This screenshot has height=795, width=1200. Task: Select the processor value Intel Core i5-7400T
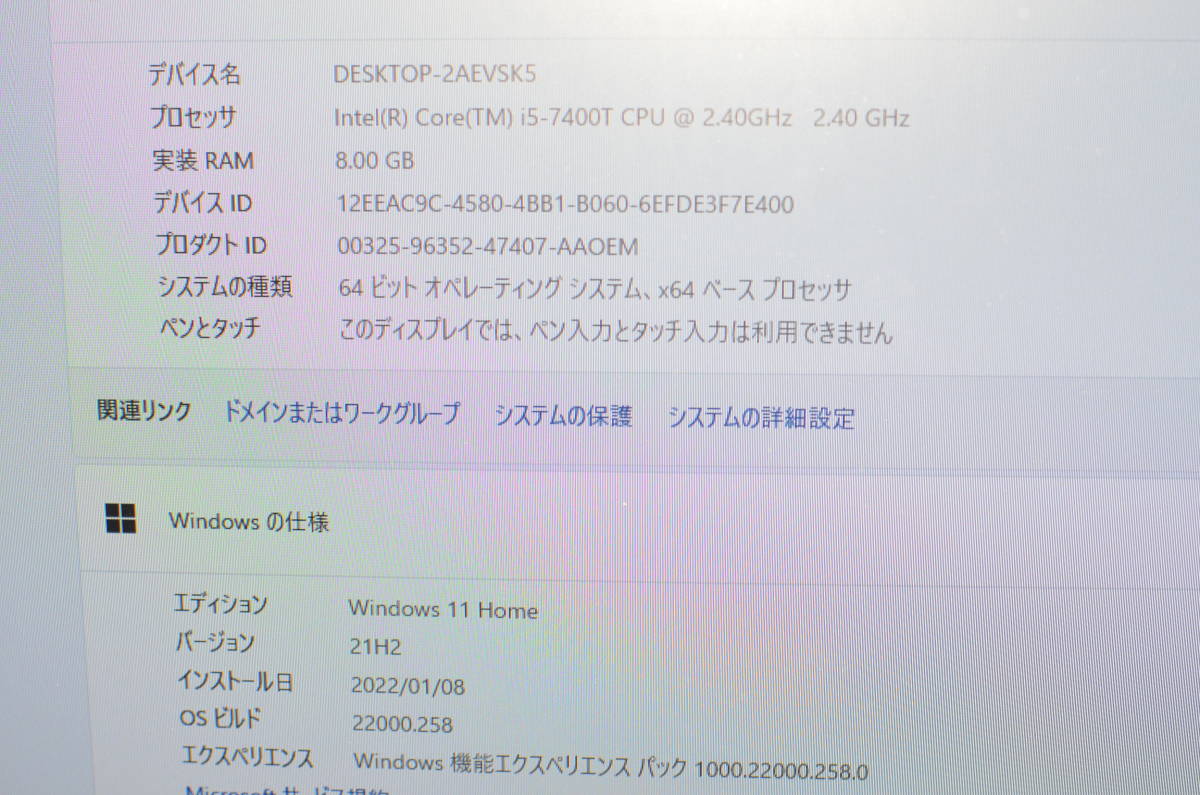621,118
